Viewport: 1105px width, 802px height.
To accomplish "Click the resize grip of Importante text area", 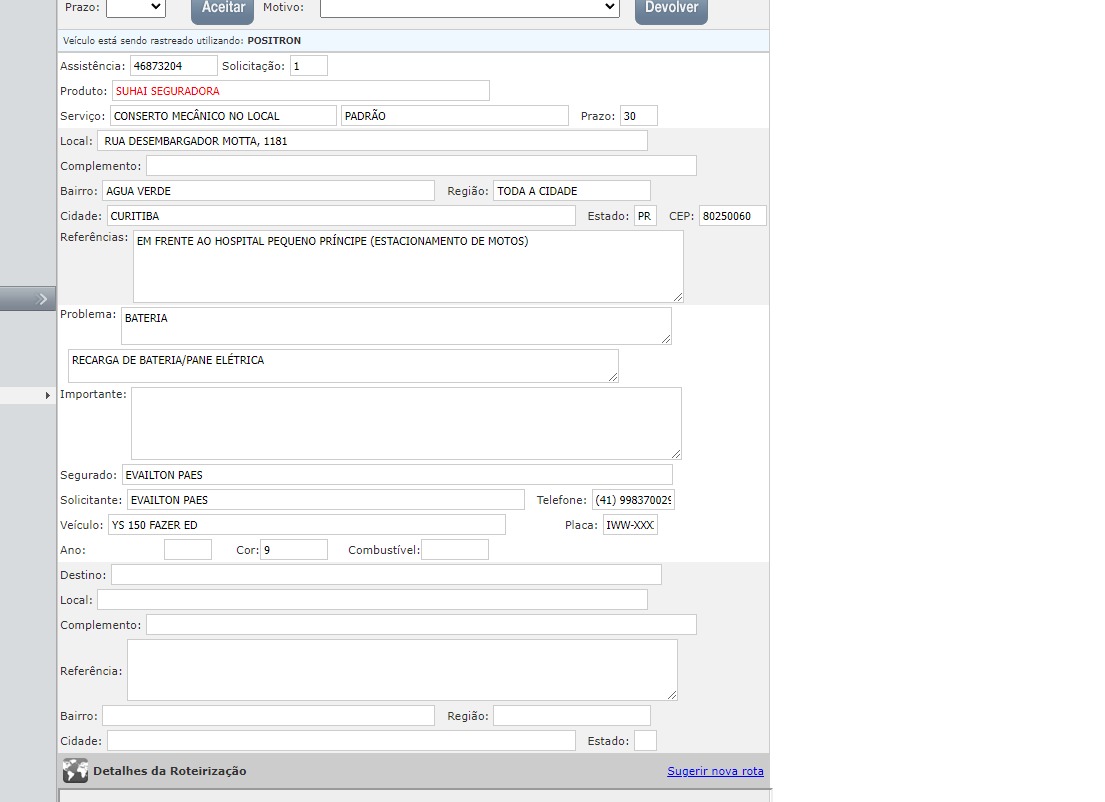I will [x=676, y=454].
